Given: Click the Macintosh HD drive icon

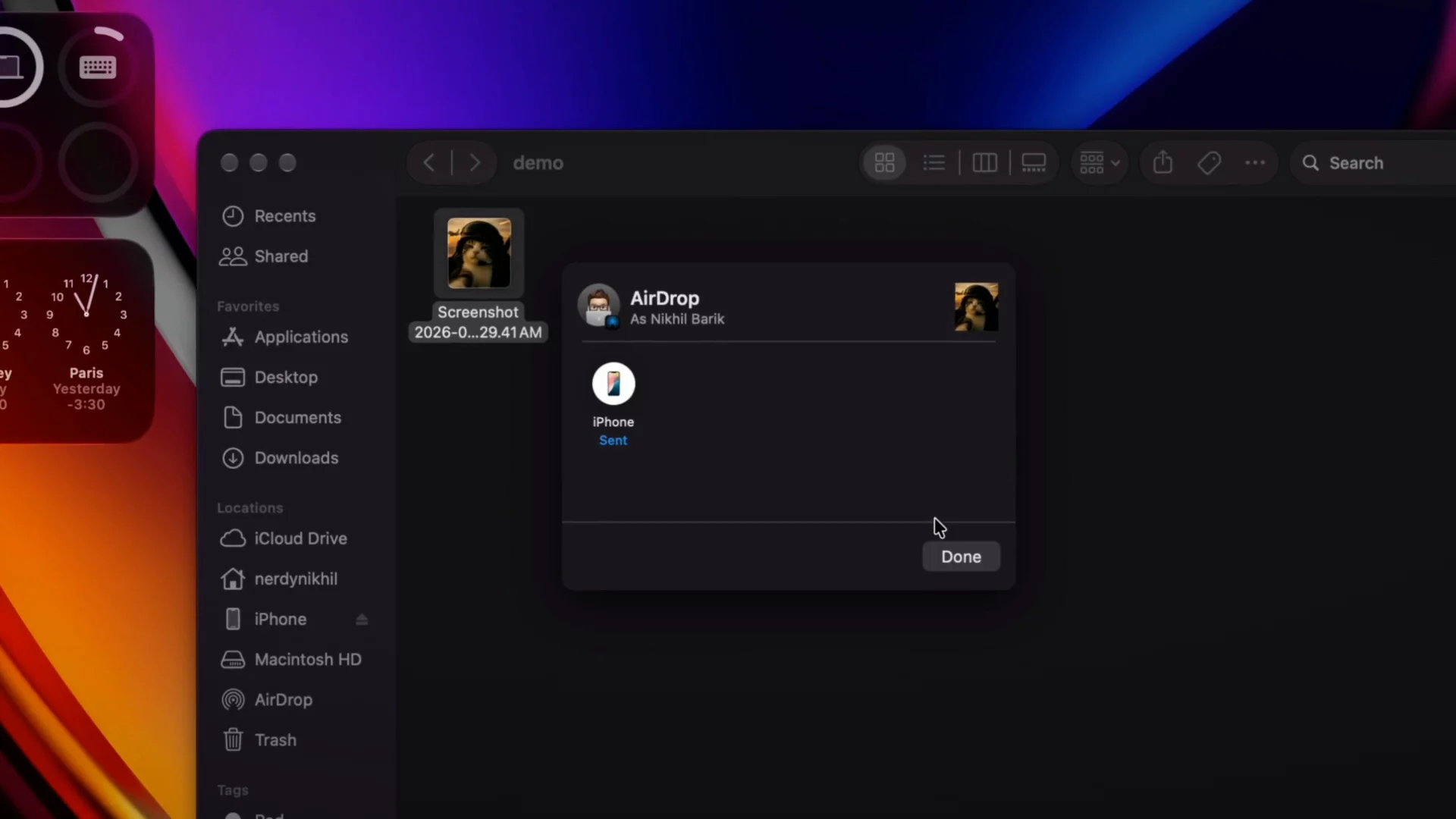Looking at the screenshot, I should click(233, 660).
